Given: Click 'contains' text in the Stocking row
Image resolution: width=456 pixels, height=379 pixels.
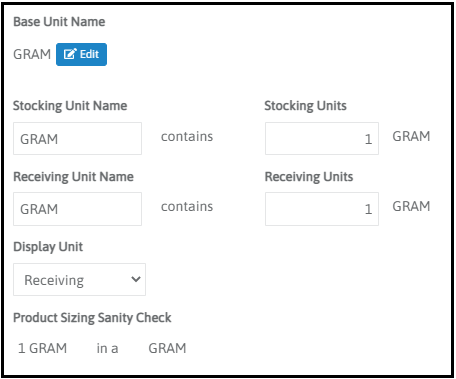Looking at the screenshot, I should point(187,137).
